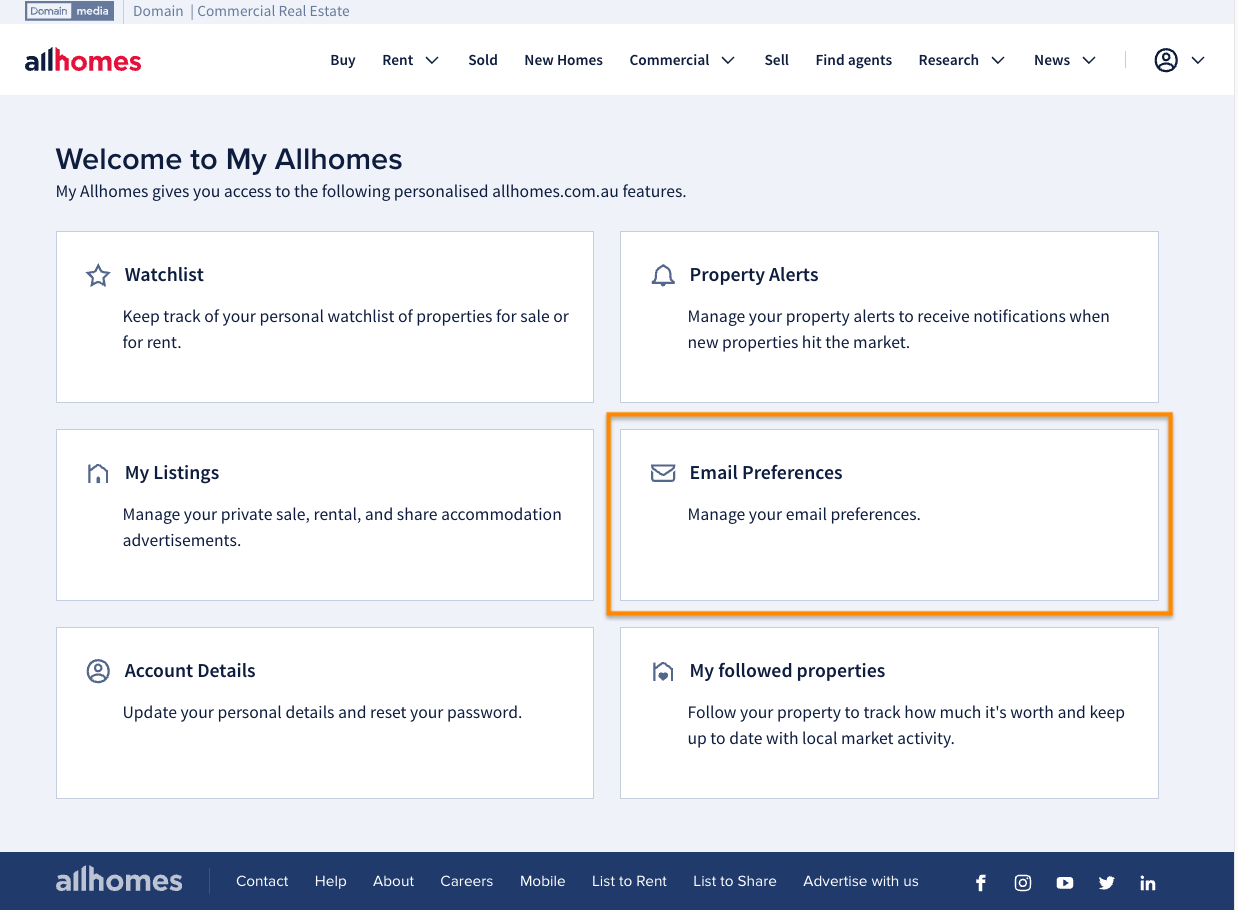
Task: Click the footer Careers link
Action: (467, 881)
